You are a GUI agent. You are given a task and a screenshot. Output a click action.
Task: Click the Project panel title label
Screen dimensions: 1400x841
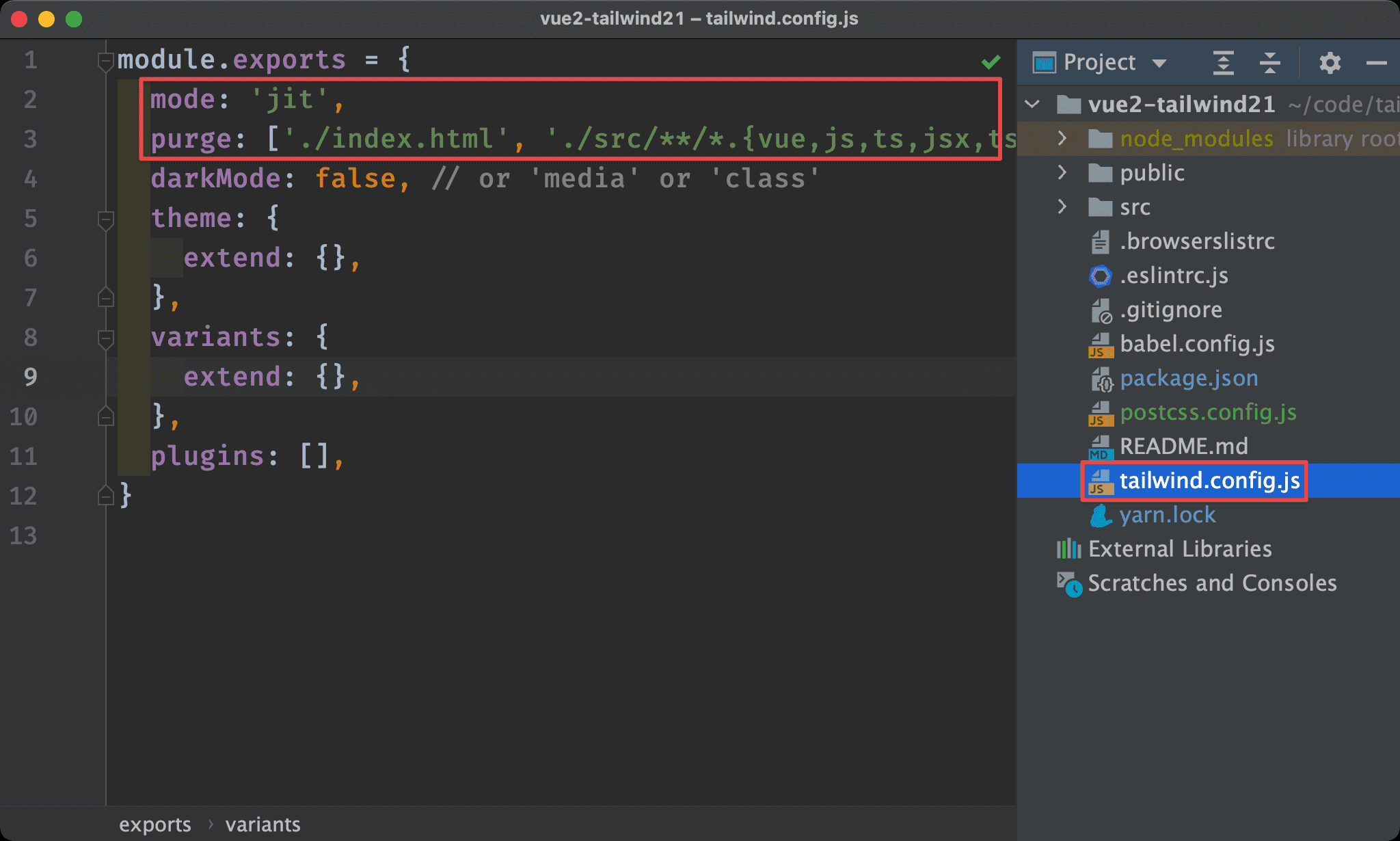click(1099, 63)
